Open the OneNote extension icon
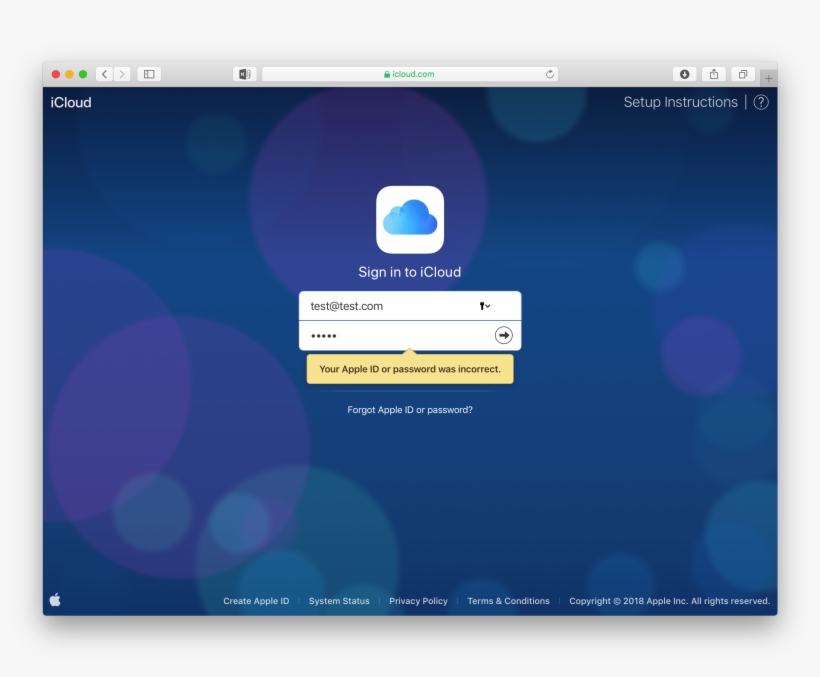 [244, 74]
